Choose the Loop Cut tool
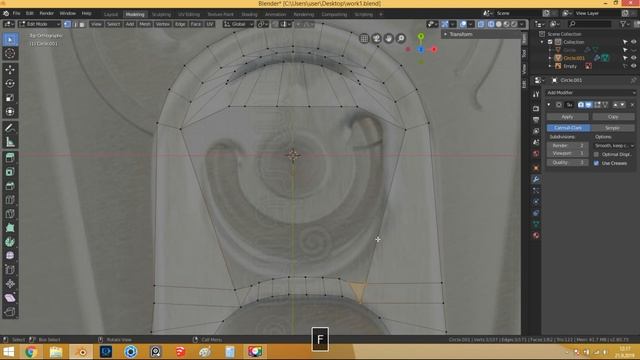 tap(10, 200)
